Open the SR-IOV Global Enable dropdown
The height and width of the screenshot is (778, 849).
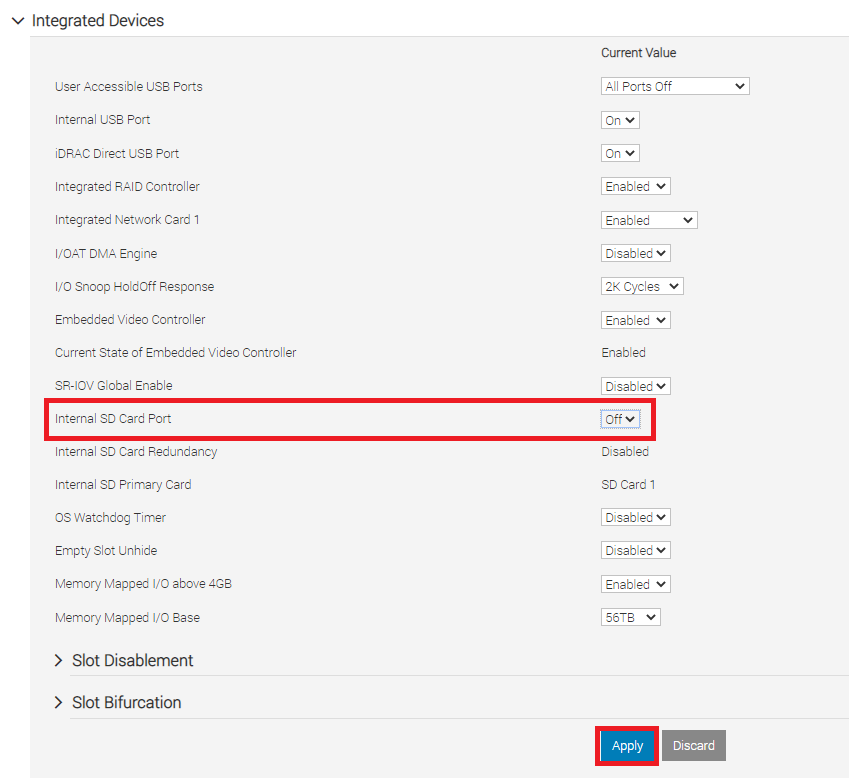coord(635,385)
